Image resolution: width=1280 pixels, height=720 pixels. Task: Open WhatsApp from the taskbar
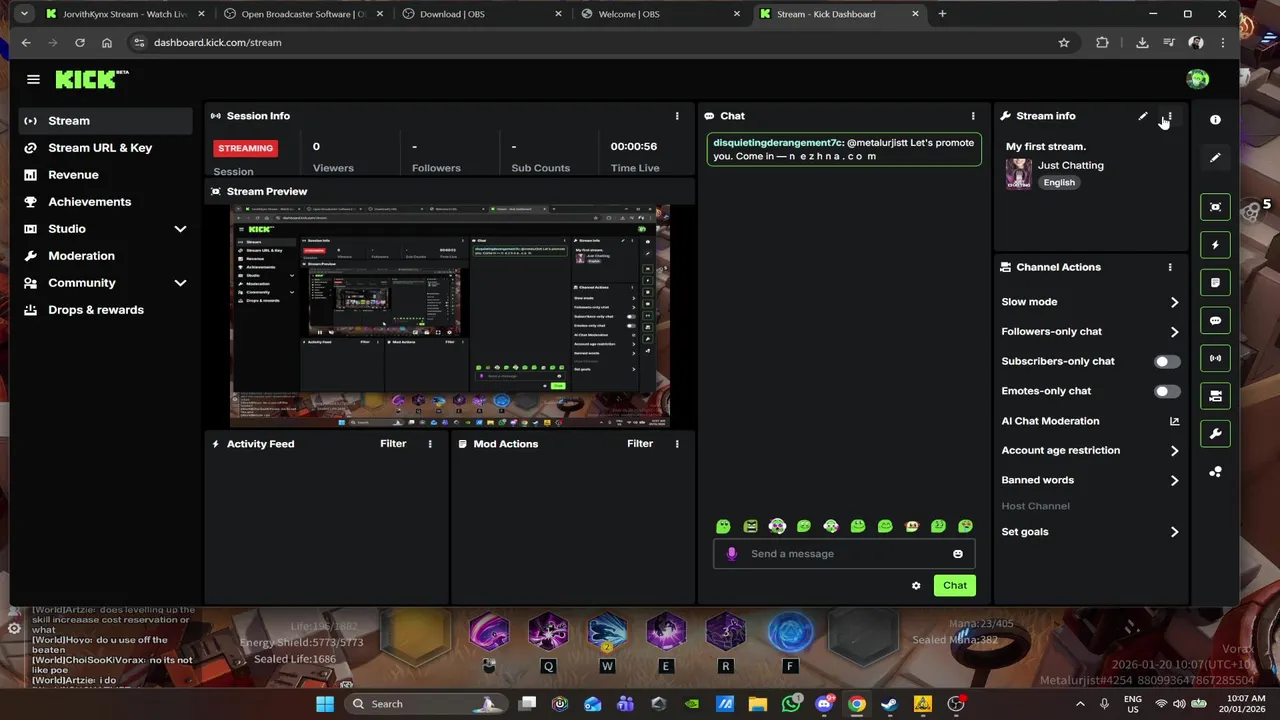tap(791, 704)
